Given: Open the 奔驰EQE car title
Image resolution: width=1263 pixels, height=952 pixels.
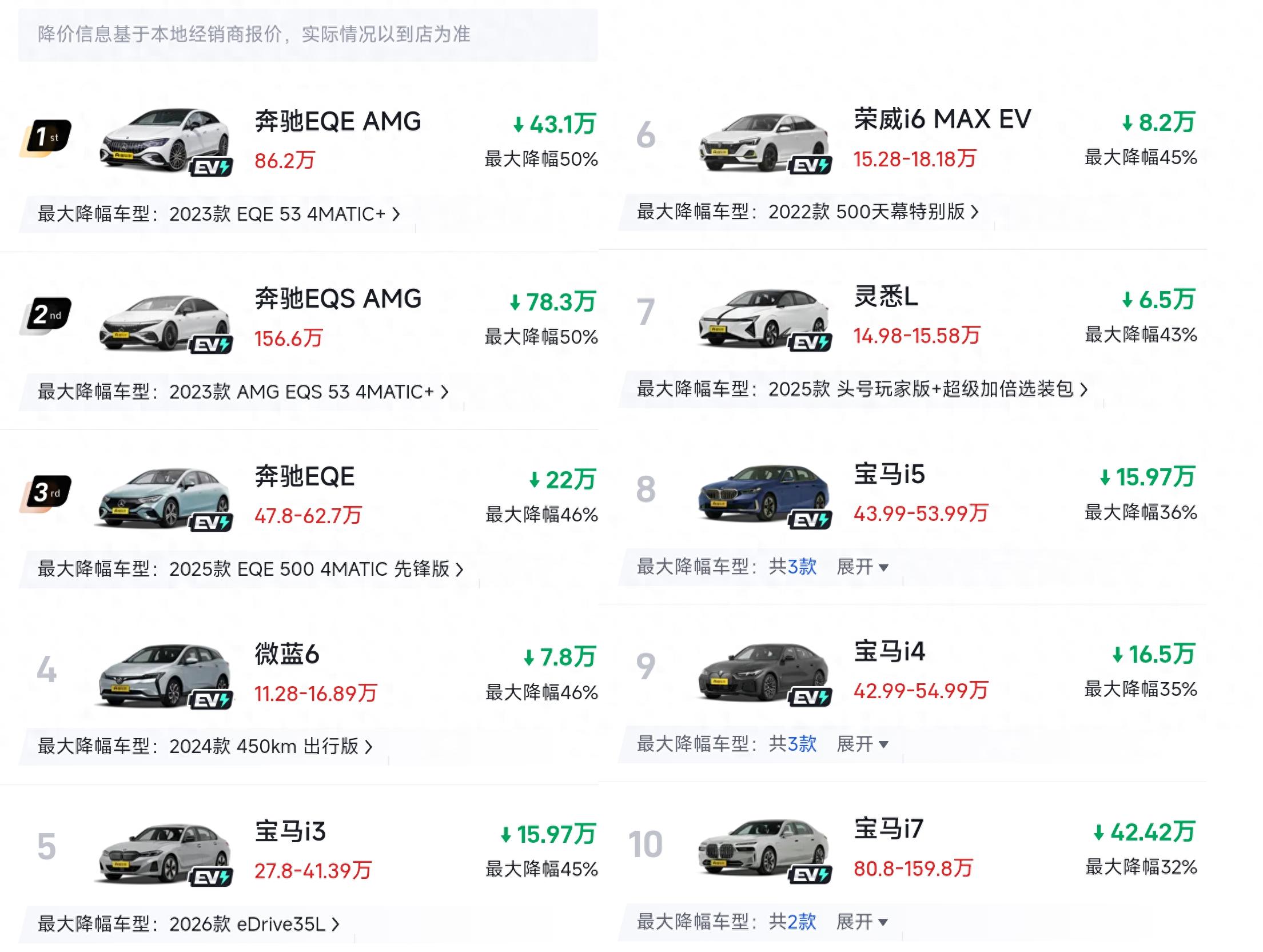Looking at the screenshot, I should tap(305, 477).
